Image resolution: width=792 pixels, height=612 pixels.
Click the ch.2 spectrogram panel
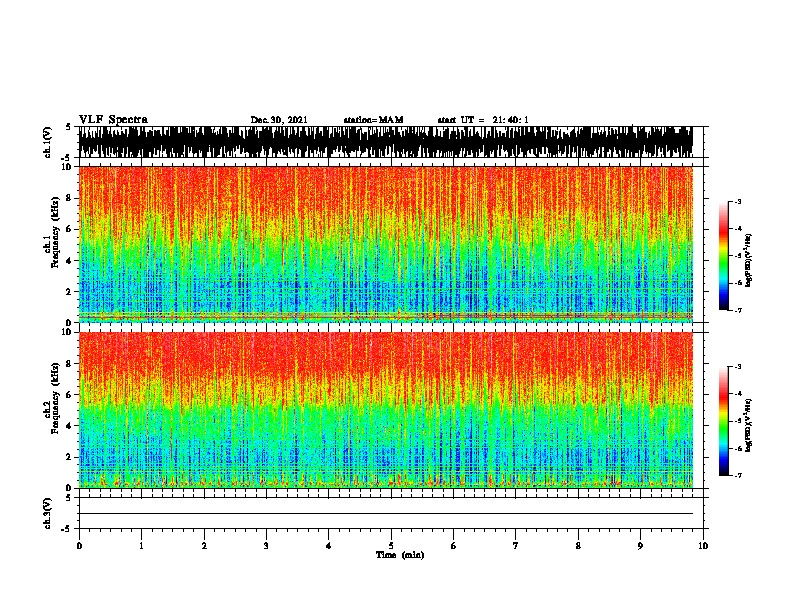tap(385, 410)
